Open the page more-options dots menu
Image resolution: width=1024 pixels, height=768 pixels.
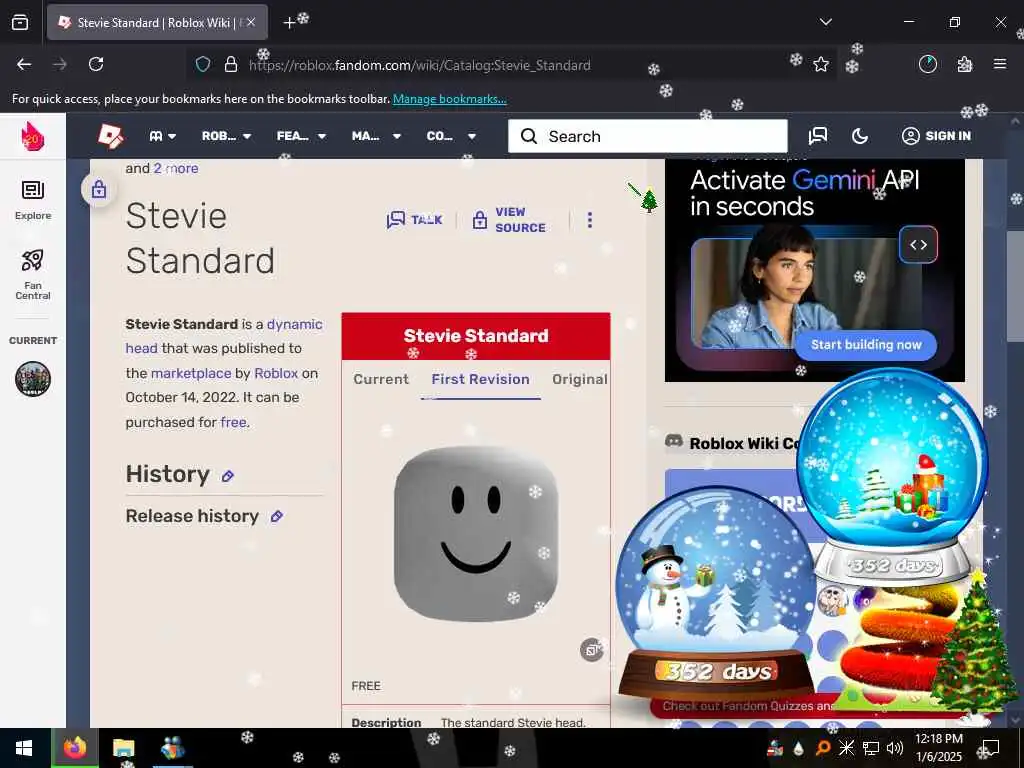590,219
